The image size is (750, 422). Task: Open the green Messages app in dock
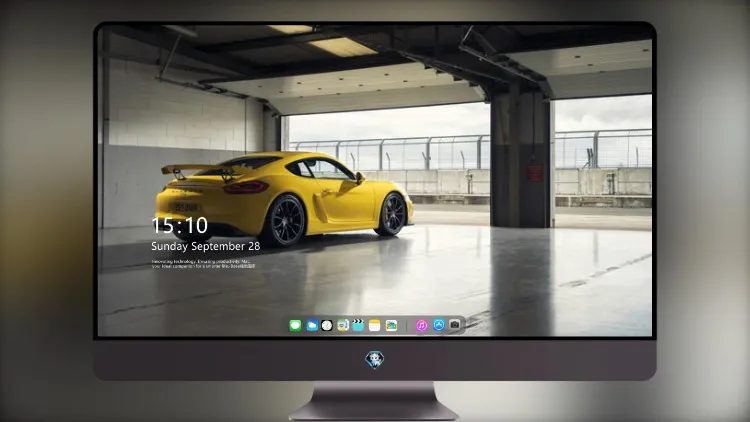pos(295,326)
